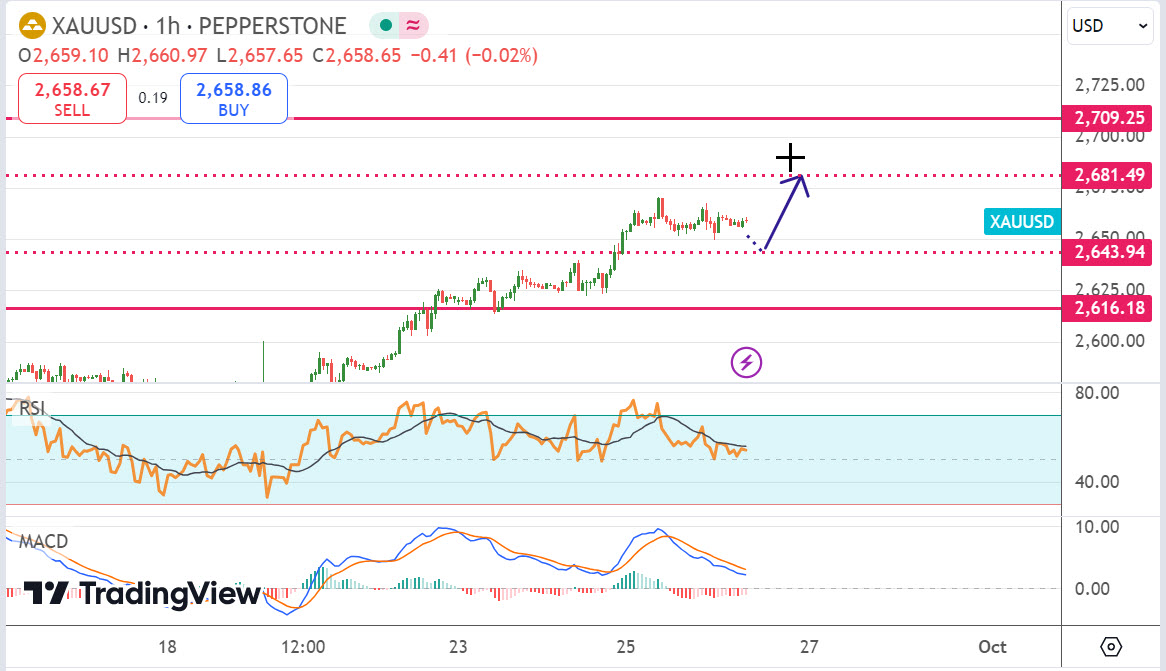Click the date 25 on time axis
This screenshot has height=671, width=1166.
[626, 646]
